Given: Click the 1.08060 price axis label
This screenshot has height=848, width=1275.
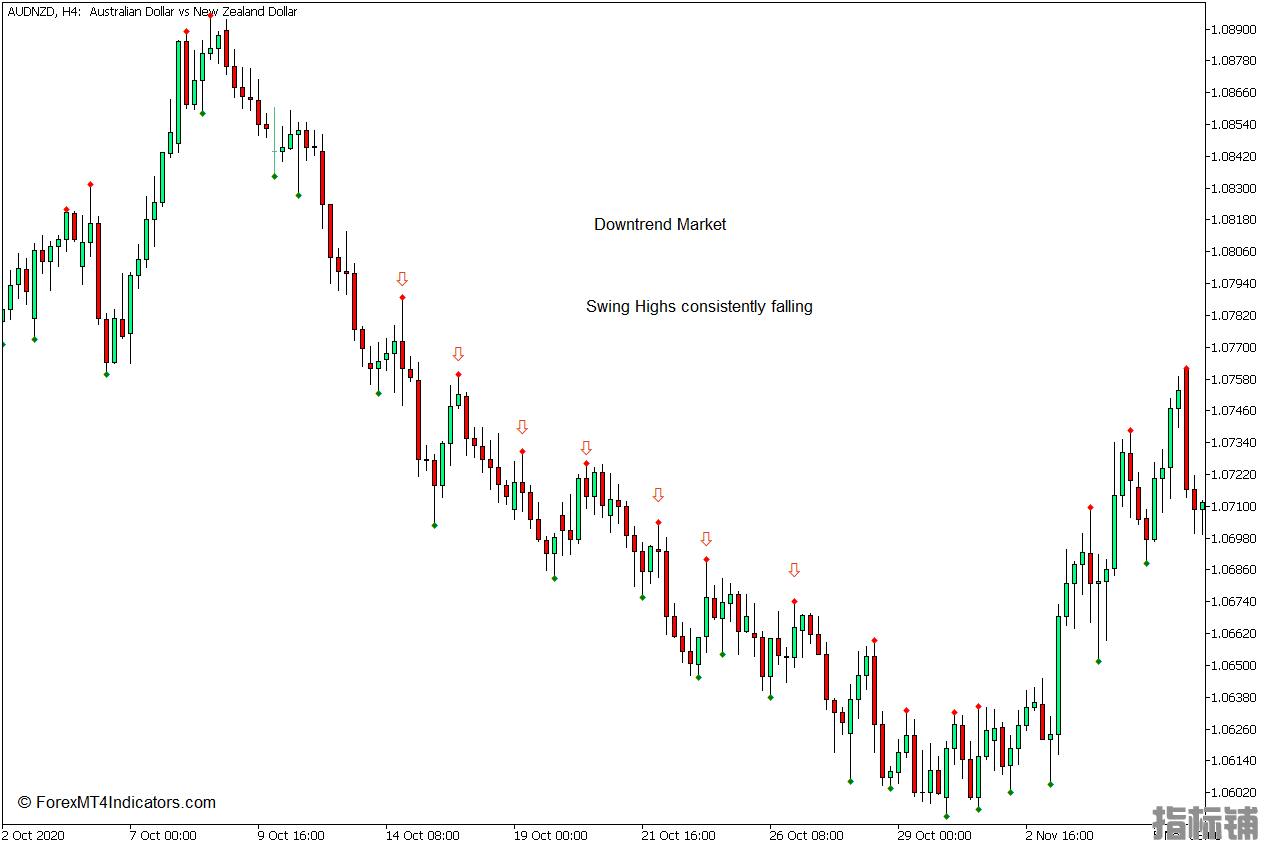Looking at the screenshot, I should point(1233,252).
